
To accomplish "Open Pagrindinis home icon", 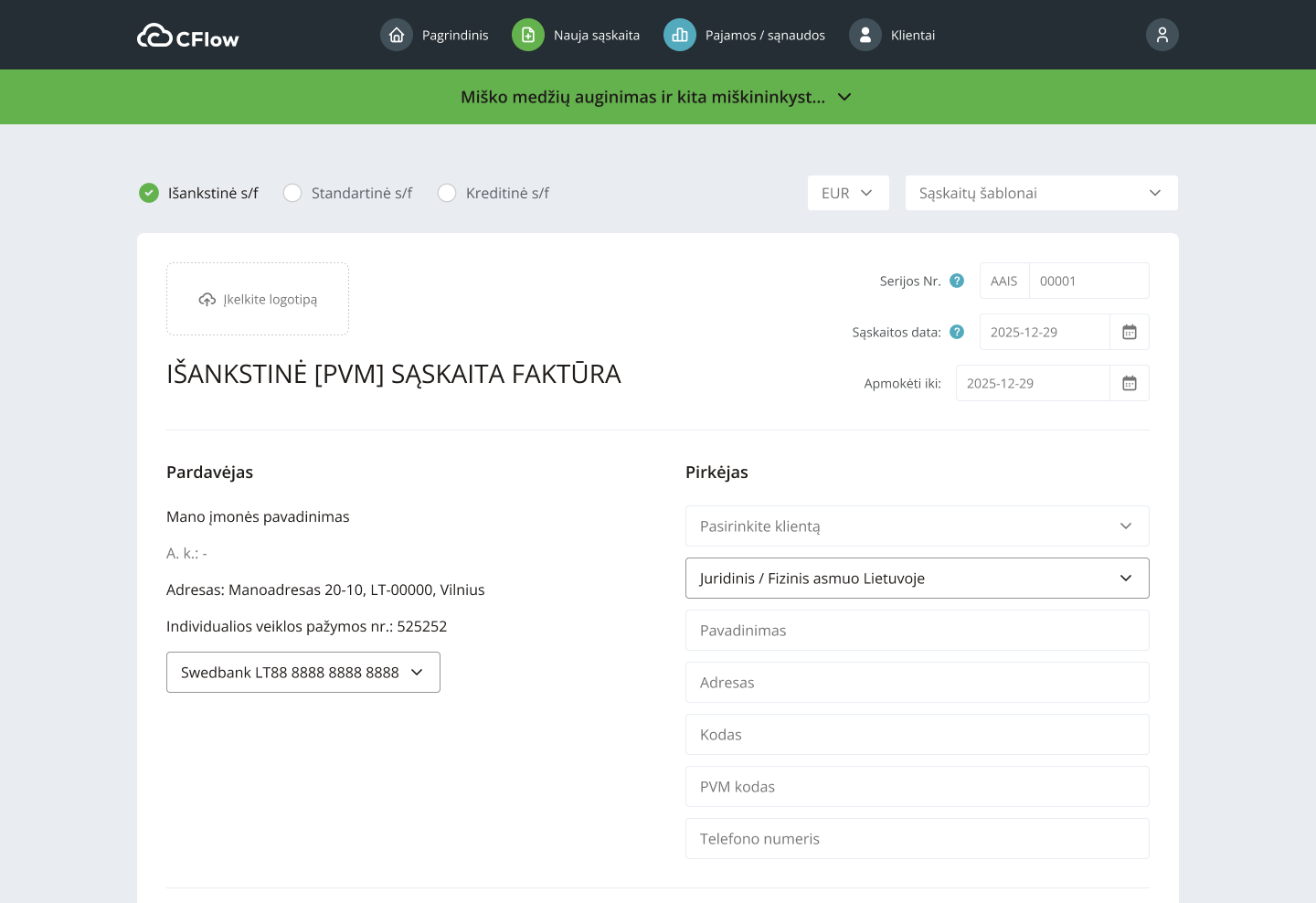I will 397,35.
